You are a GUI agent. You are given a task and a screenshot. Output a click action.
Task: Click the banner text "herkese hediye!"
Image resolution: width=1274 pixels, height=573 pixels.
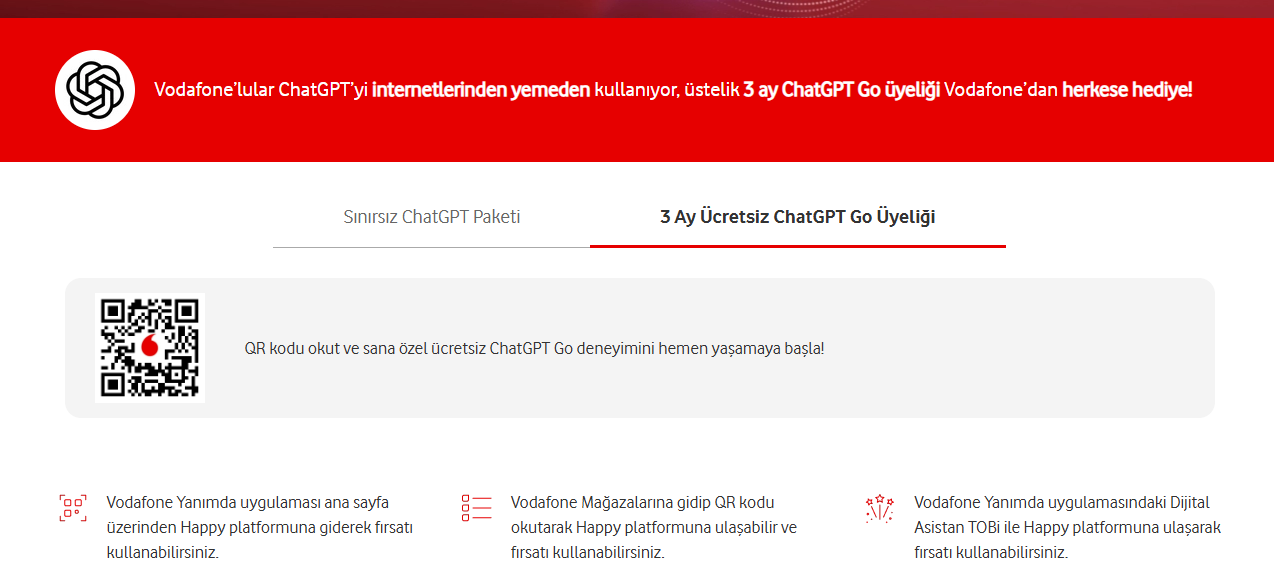(x=1127, y=90)
